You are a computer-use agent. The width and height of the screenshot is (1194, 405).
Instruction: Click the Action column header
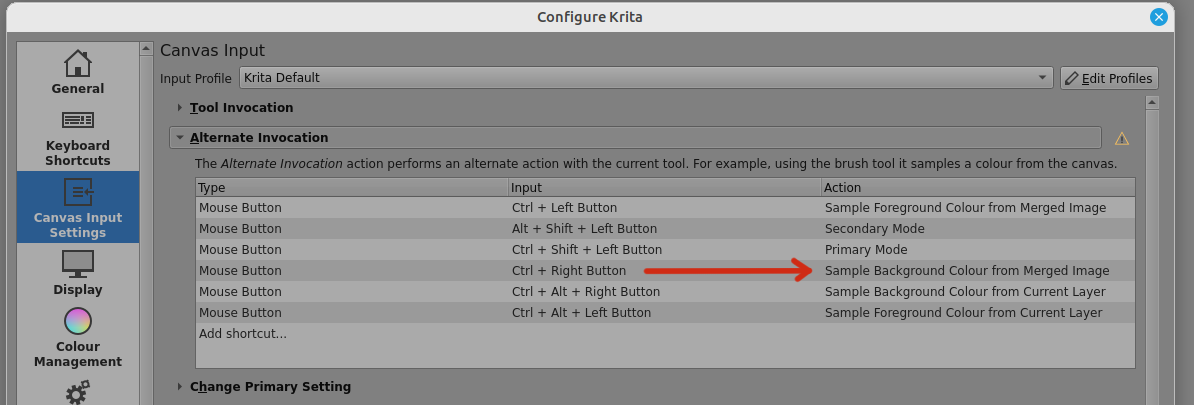[977, 187]
